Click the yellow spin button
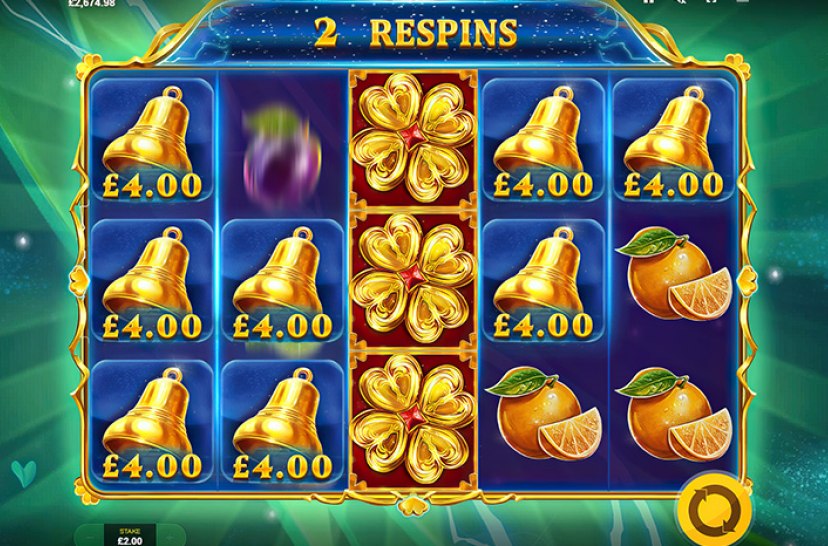This screenshot has width=828, height=546. coord(714,511)
